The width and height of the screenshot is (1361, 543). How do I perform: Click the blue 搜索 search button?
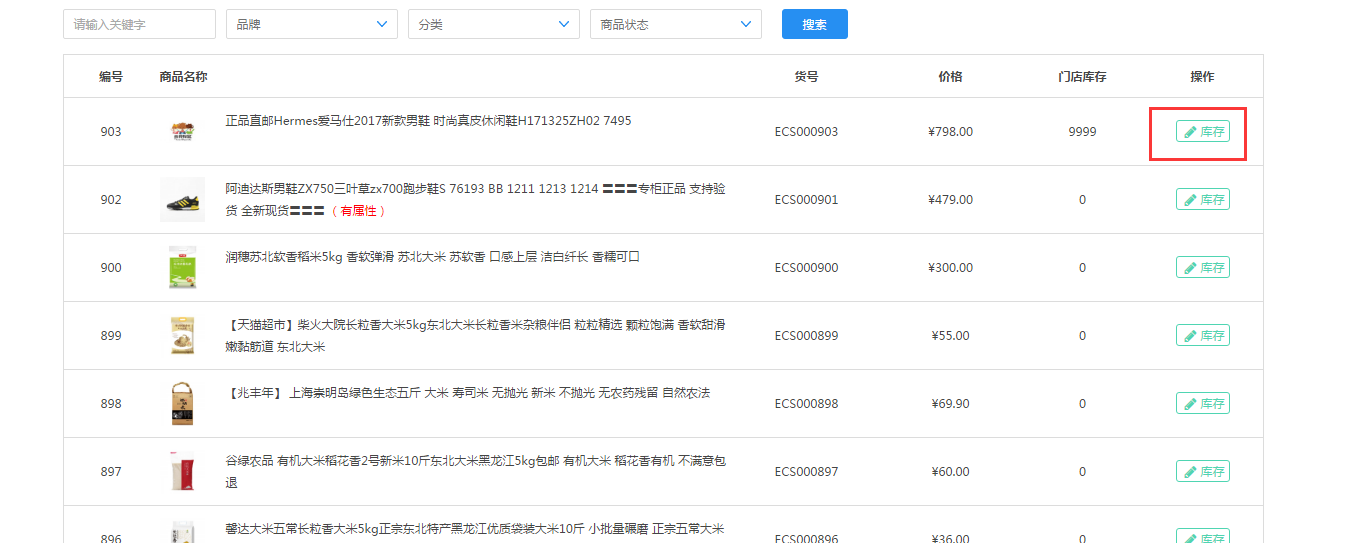coord(815,24)
